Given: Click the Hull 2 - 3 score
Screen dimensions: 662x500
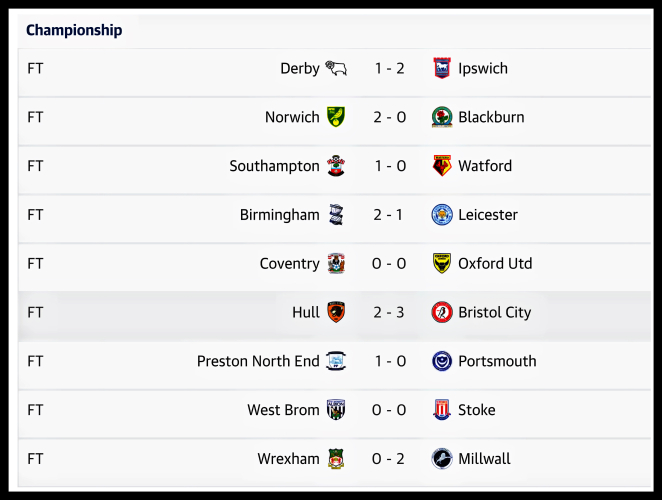Looking at the screenshot, I should pyautogui.click(x=390, y=313).
